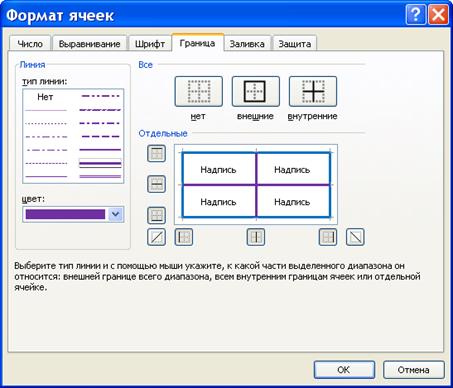The width and height of the screenshot is (453, 388).
Task: Switch to the Выравнивание tab
Action: click(89, 44)
